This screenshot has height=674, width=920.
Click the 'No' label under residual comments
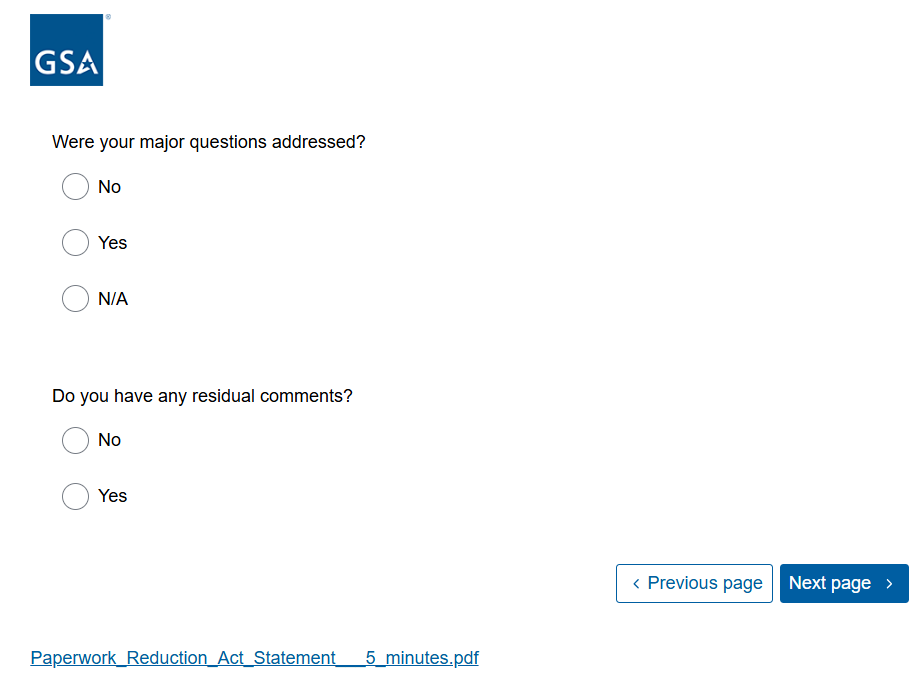click(x=110, y=440)
